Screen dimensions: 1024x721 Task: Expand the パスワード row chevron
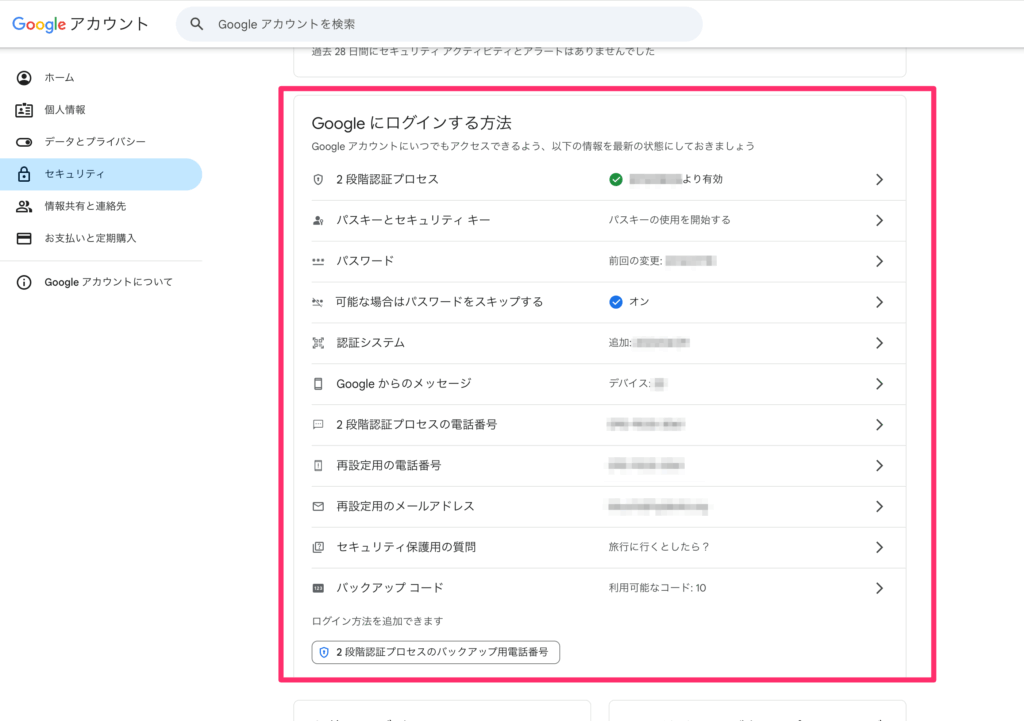click(879, 261)
